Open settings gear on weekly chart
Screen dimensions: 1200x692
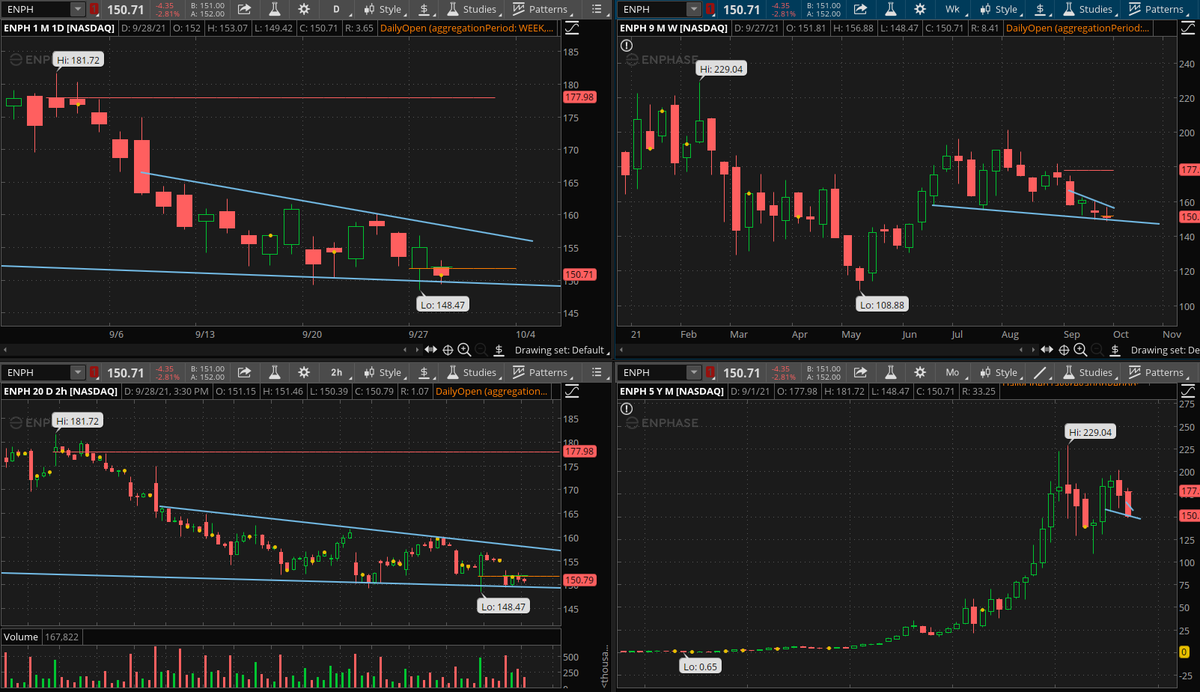point(920,9)
